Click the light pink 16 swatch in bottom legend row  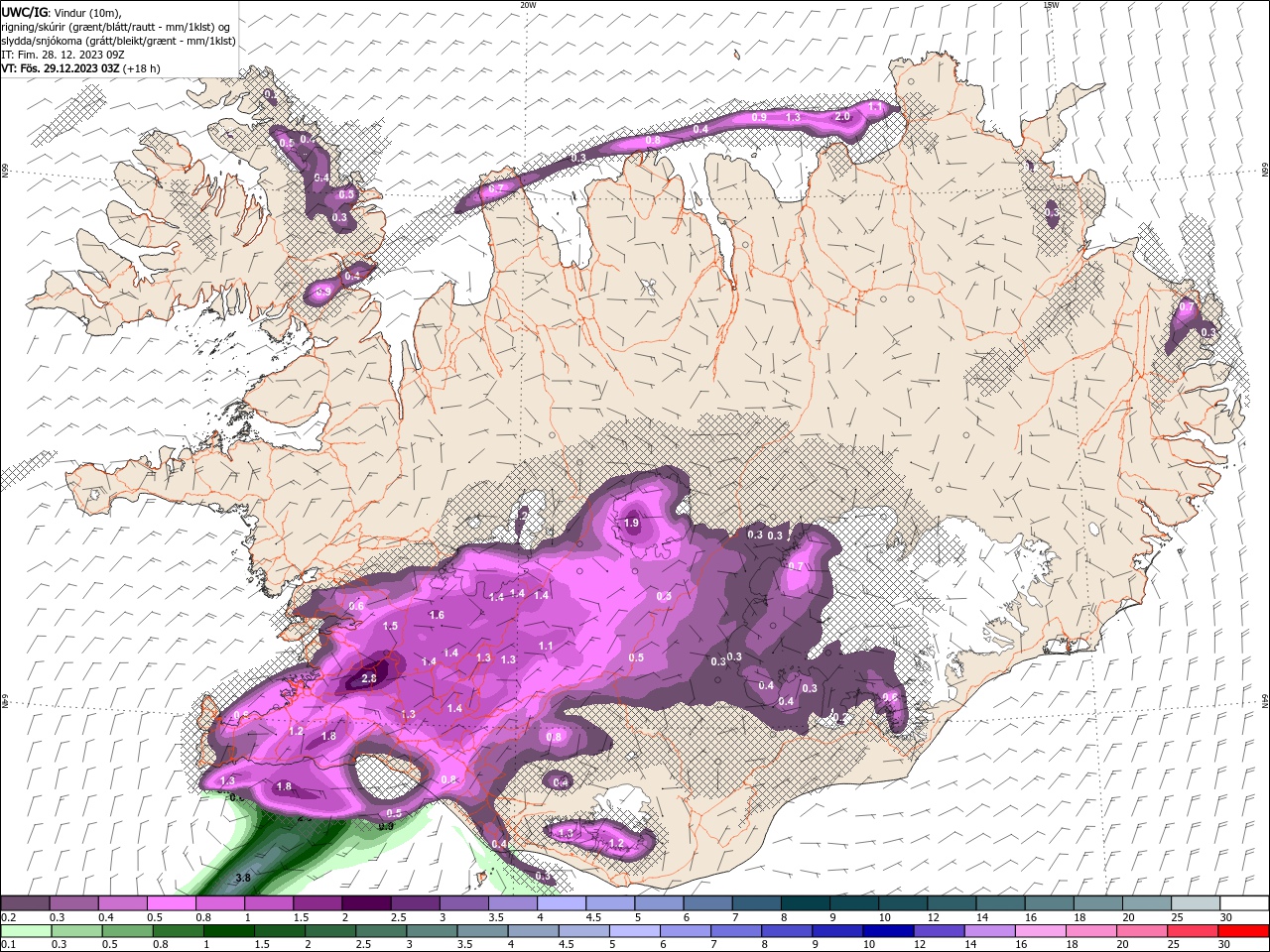(x=1040, y=931)
